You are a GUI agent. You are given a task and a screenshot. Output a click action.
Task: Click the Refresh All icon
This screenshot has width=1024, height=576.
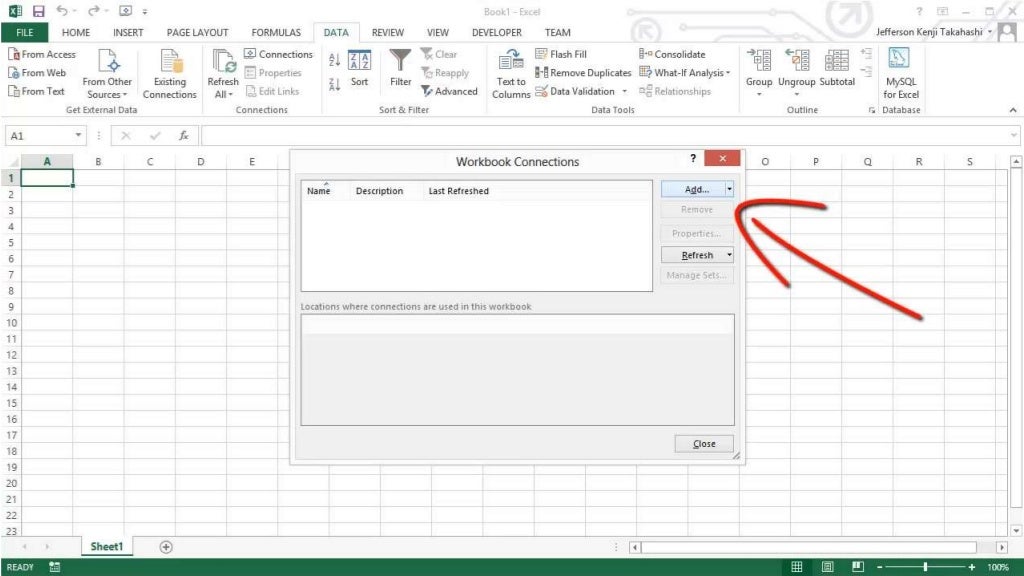tap(223, 62)
